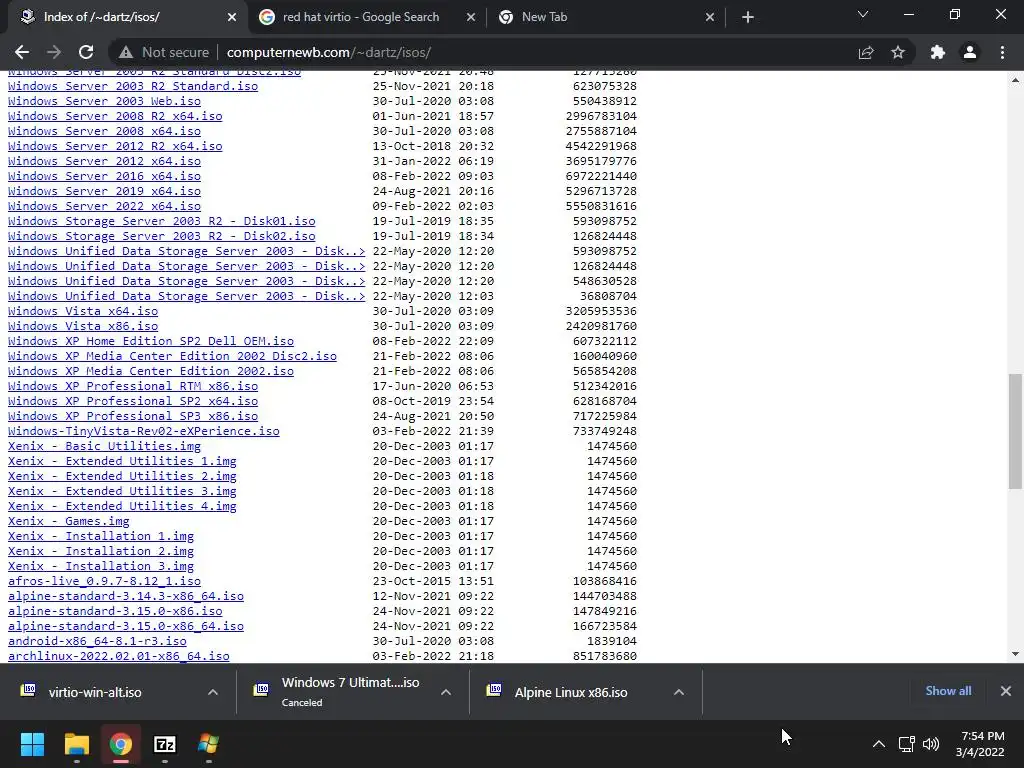The width and height of the screenshot is (1024, 768).
Task: Open File Explorer from taskbar
Action: pos(76,744)
